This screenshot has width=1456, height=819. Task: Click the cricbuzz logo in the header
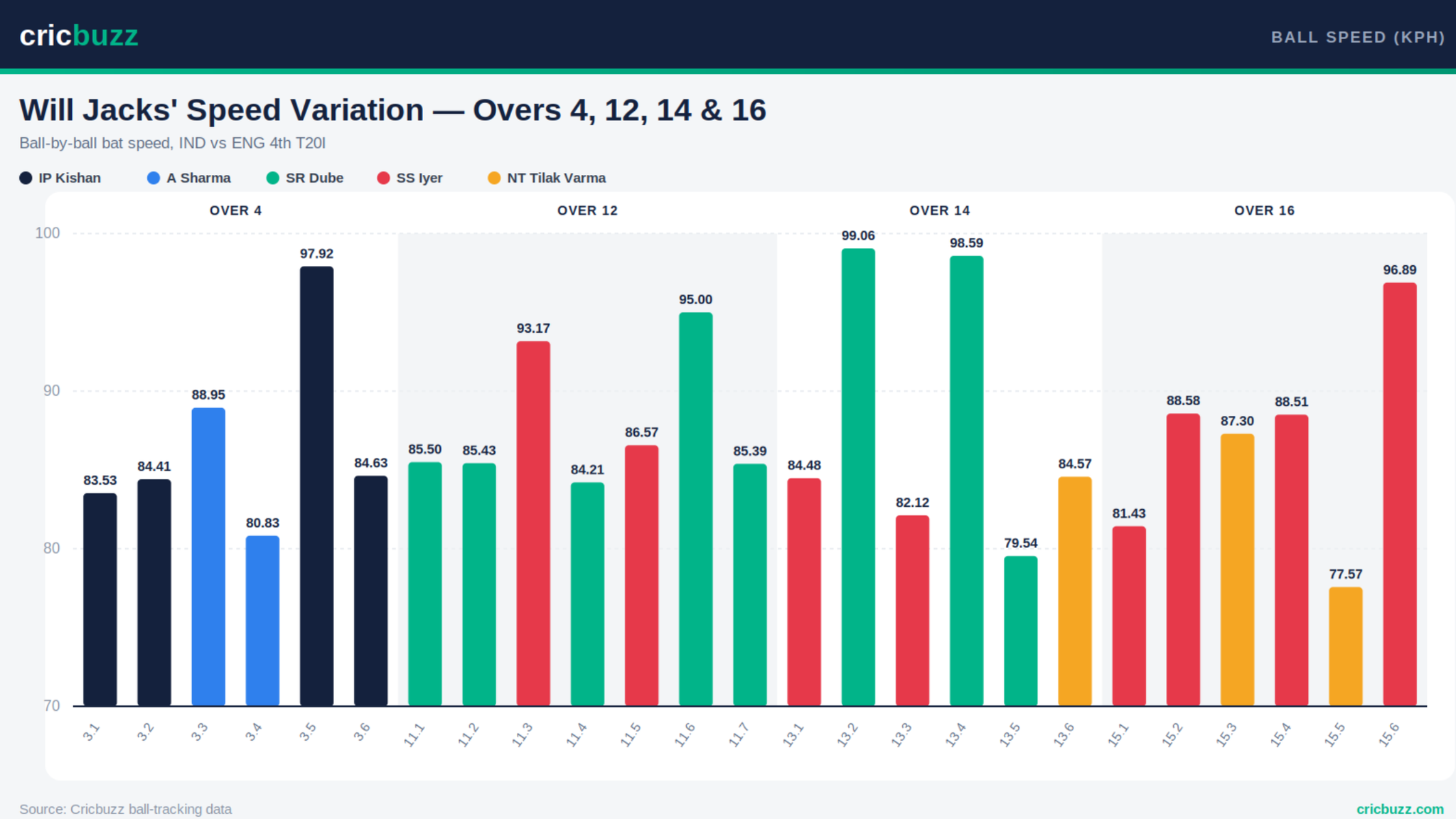[x=79, y=36]
